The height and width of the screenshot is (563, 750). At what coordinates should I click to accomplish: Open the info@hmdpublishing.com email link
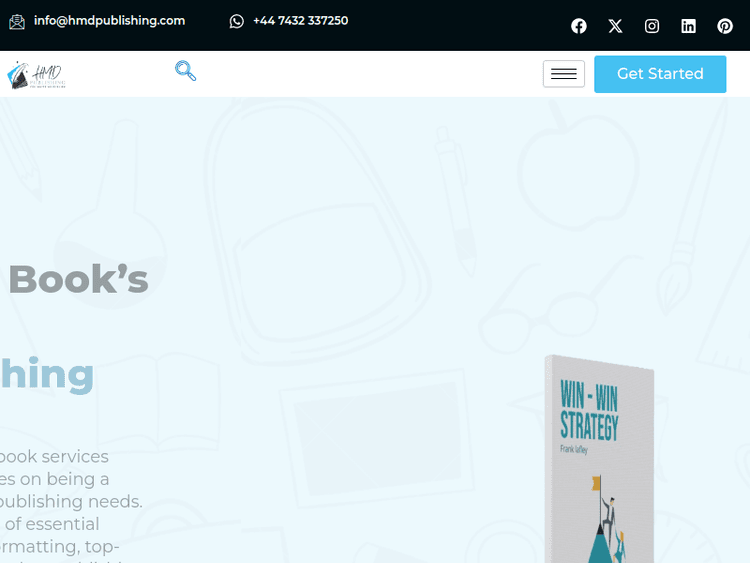[109, 21]
